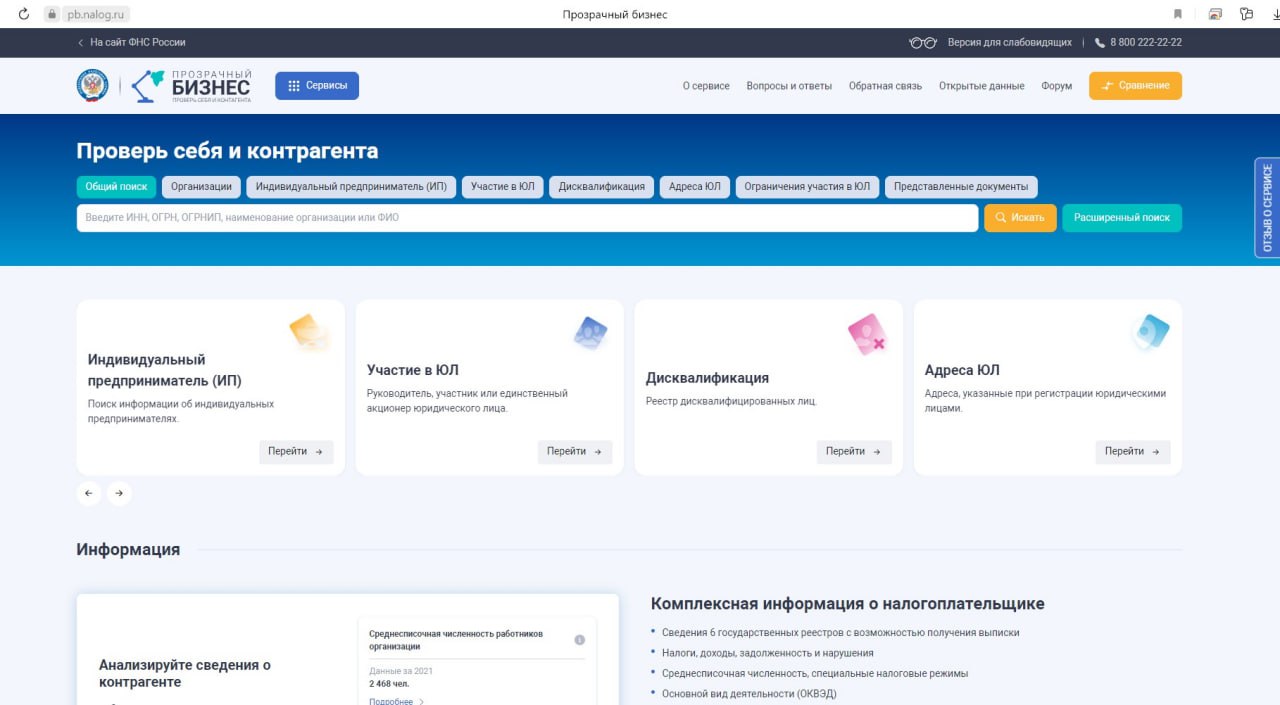Click the info icon on employee count card

(579, 640)
